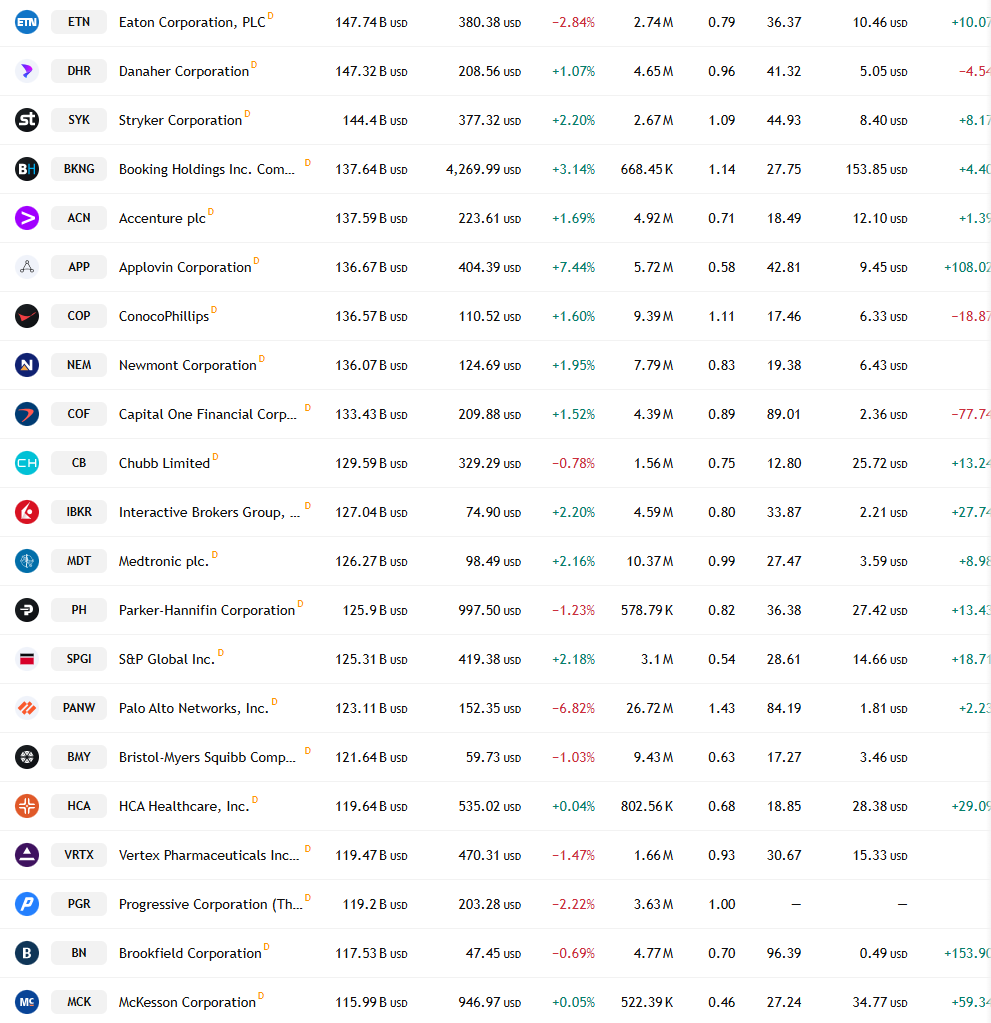
Task: Open the DHR ticker symbol badge
Action: 79,71
